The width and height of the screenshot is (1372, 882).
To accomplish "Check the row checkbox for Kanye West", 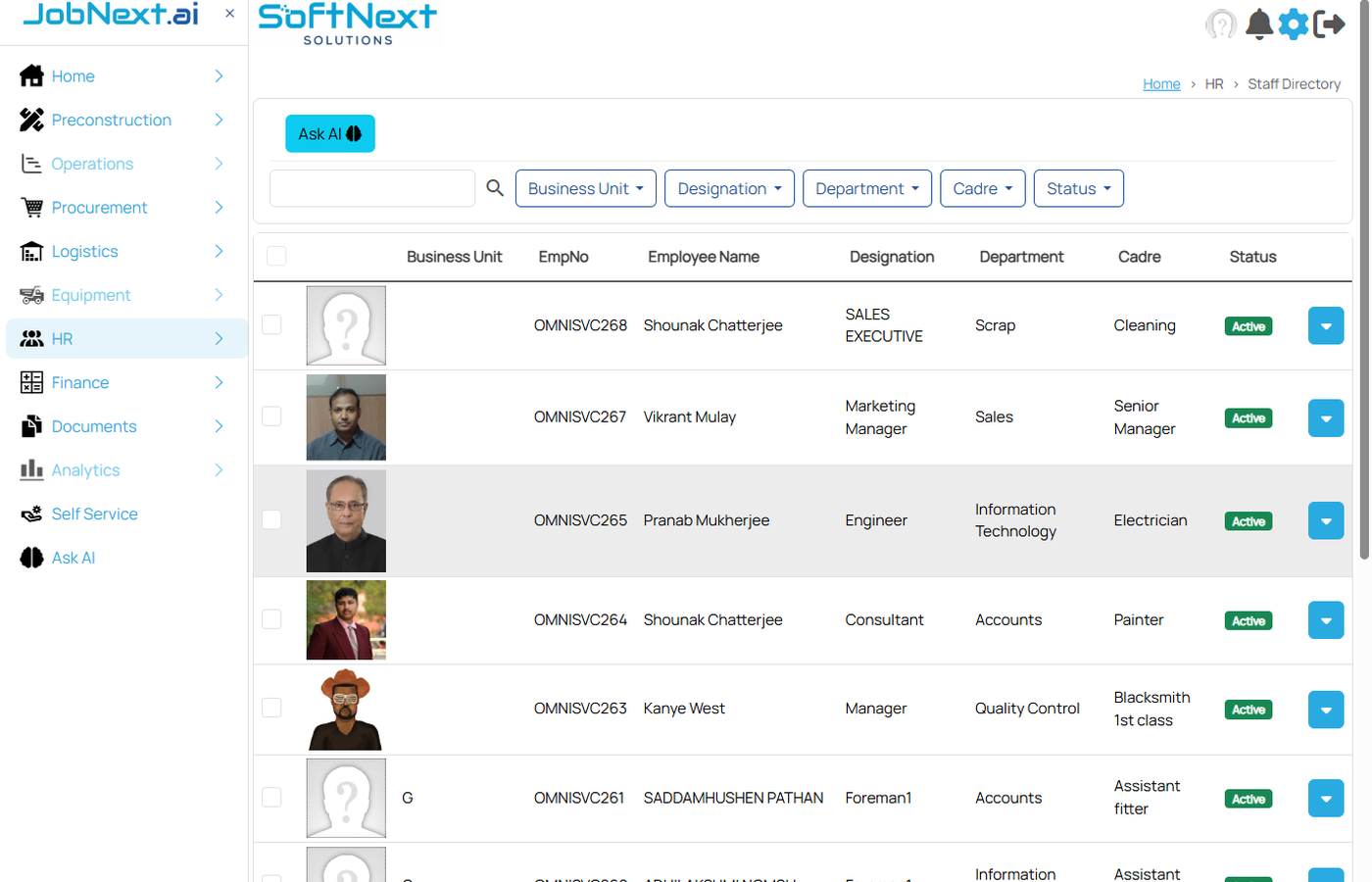I will coord(271,708).
